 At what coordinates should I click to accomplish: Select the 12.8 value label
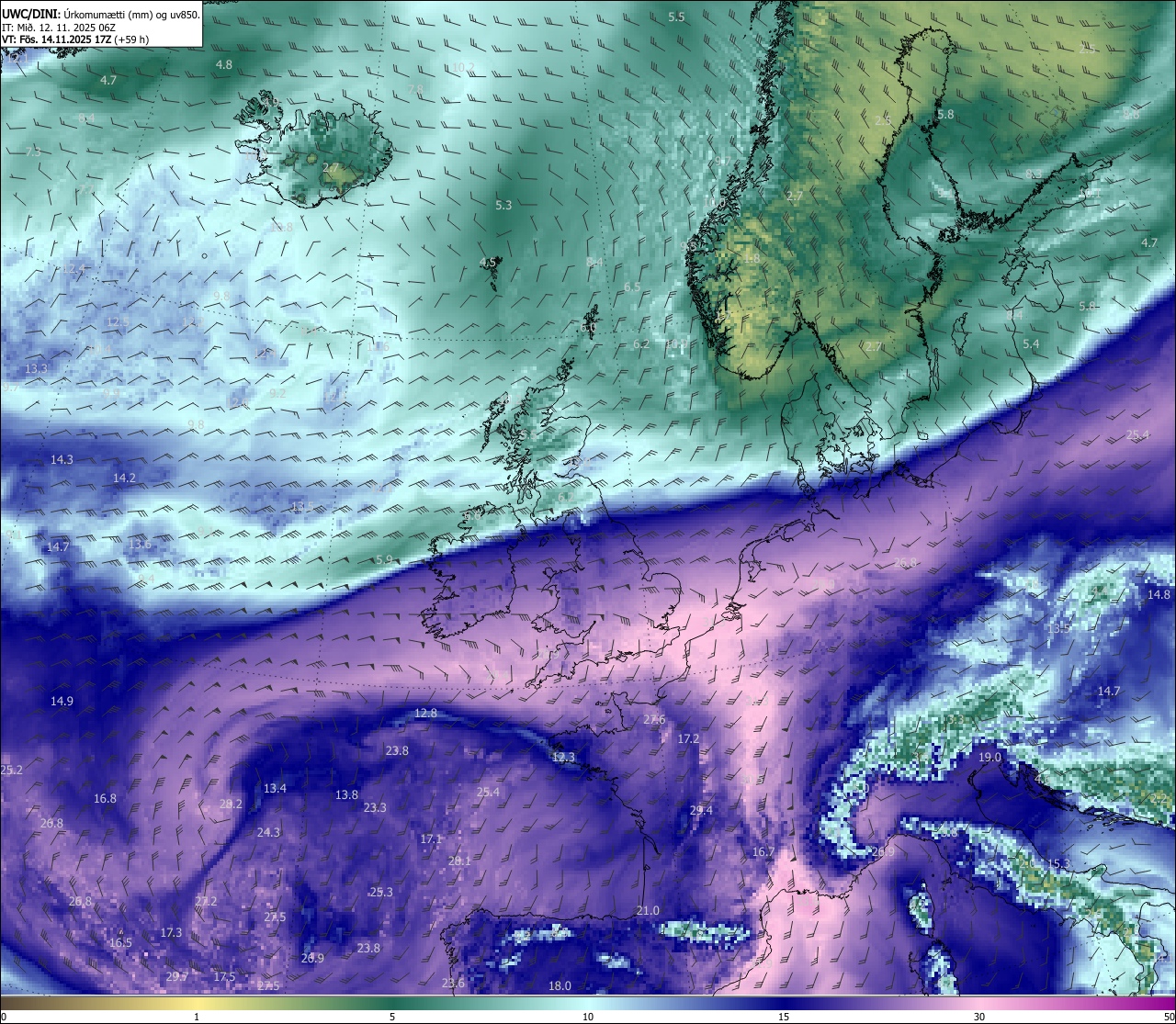425,713
